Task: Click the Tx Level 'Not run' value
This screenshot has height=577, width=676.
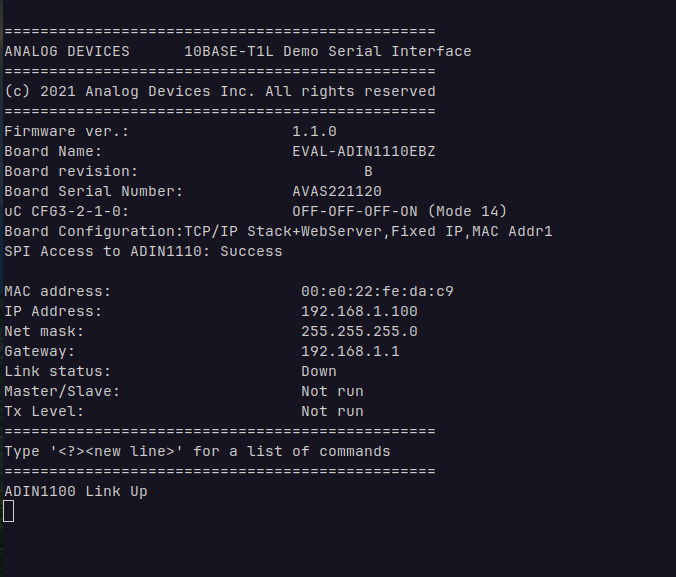Action: (x=332, y=411)
